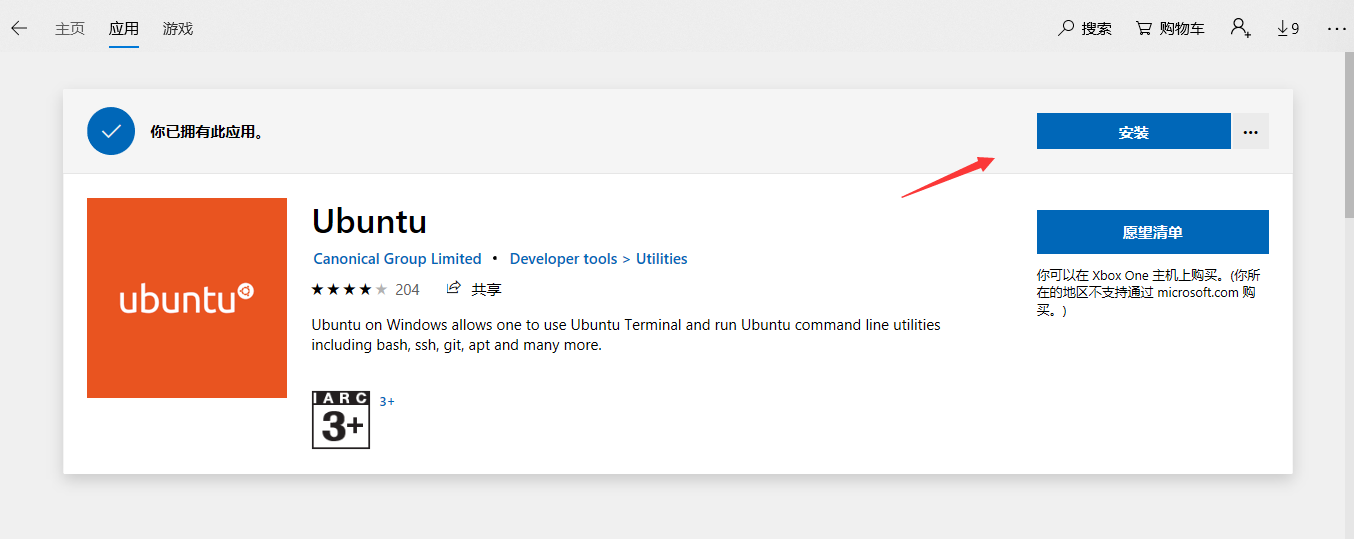1354x539 pixels.
Task: Open the Utilities category link
Action: tap(661, 259)
